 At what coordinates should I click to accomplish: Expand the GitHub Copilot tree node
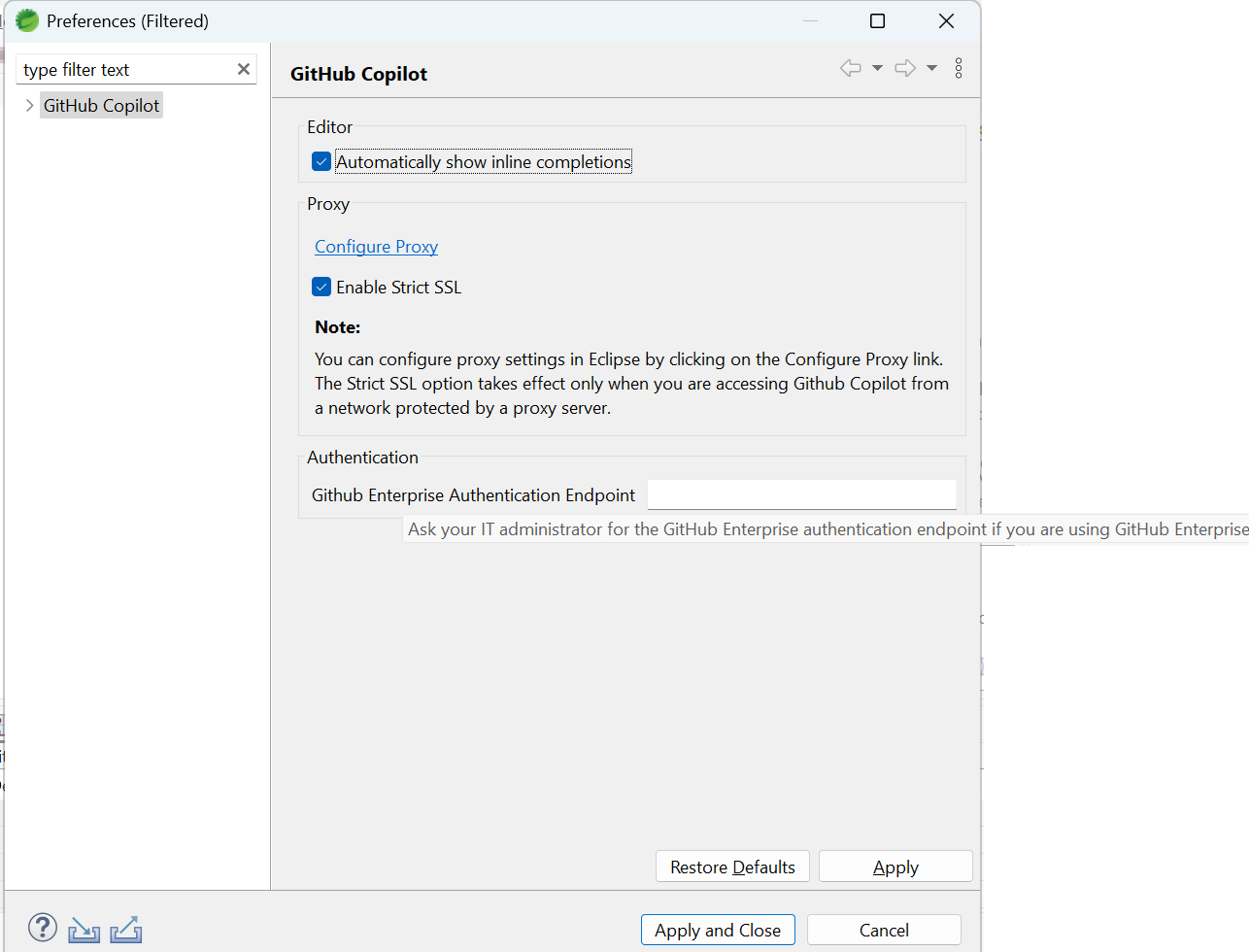[x=29, y=105]
